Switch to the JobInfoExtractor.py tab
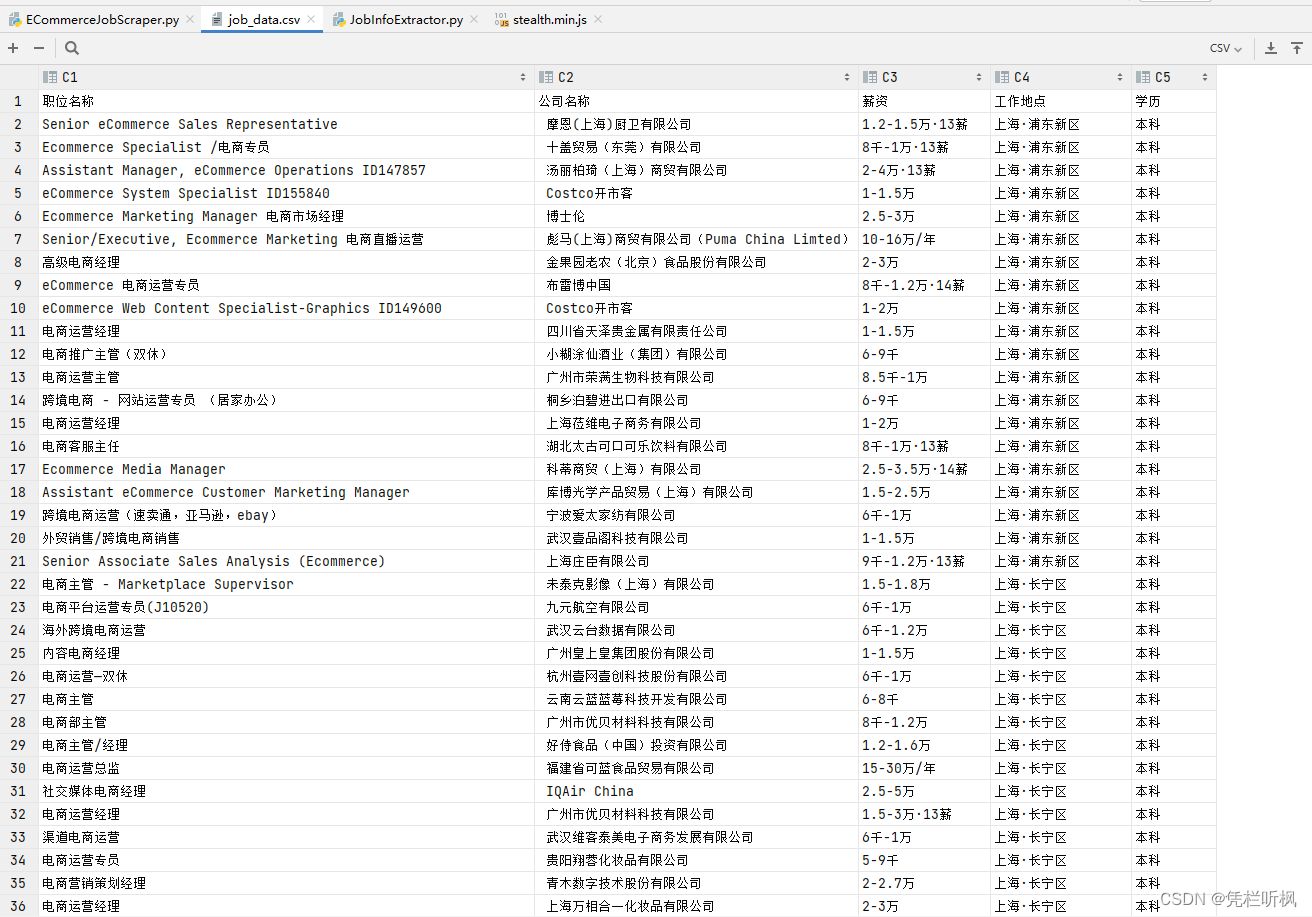Image resolution: width=1312 pixels, height=917 pixels. (404, 20)
